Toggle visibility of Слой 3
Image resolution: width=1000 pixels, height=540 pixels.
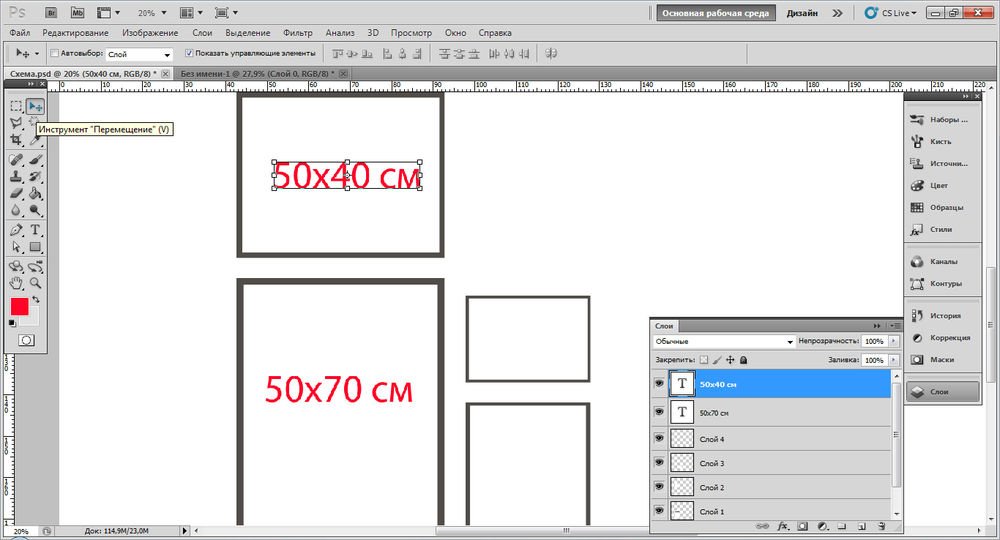click(x=658, y=463)
